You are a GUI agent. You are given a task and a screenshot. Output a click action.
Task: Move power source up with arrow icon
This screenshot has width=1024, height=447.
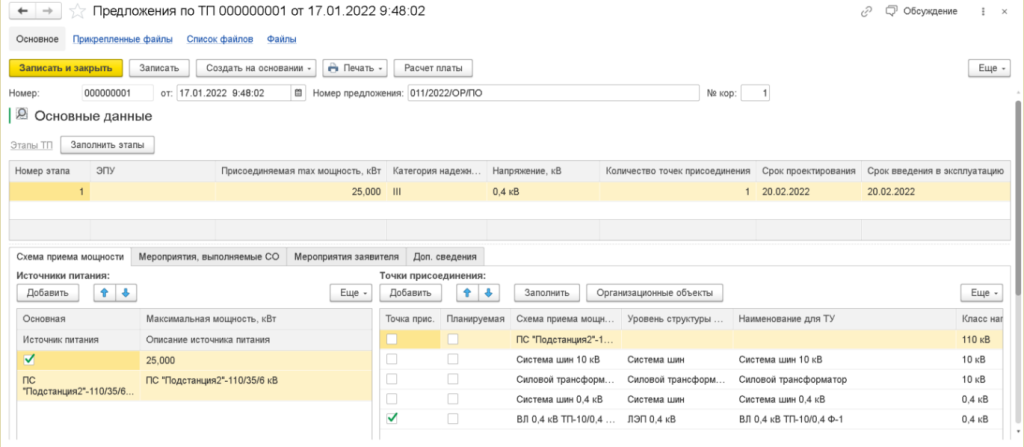tap(104, 292)
